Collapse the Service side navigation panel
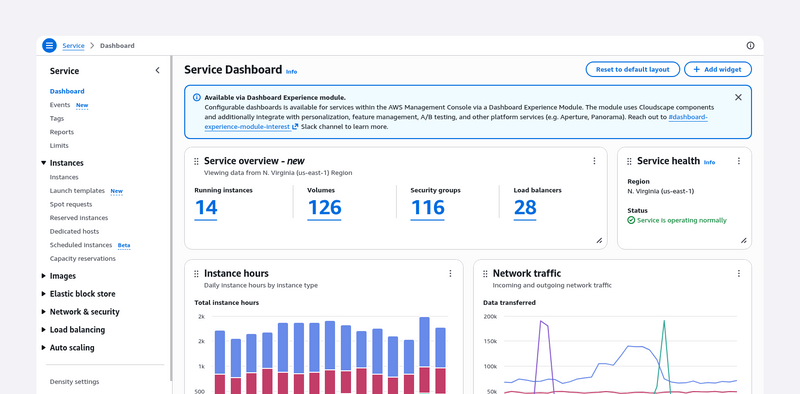 (157, 70)
